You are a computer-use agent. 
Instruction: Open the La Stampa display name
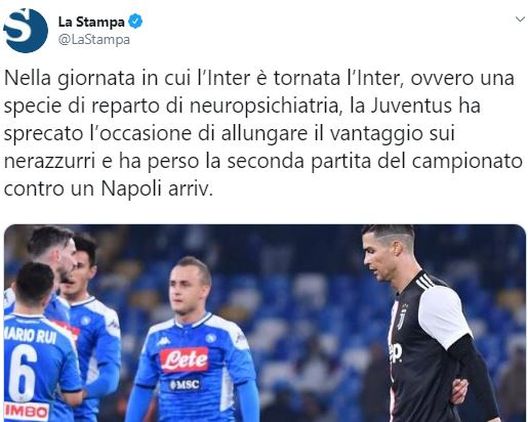tap(91, 22)
